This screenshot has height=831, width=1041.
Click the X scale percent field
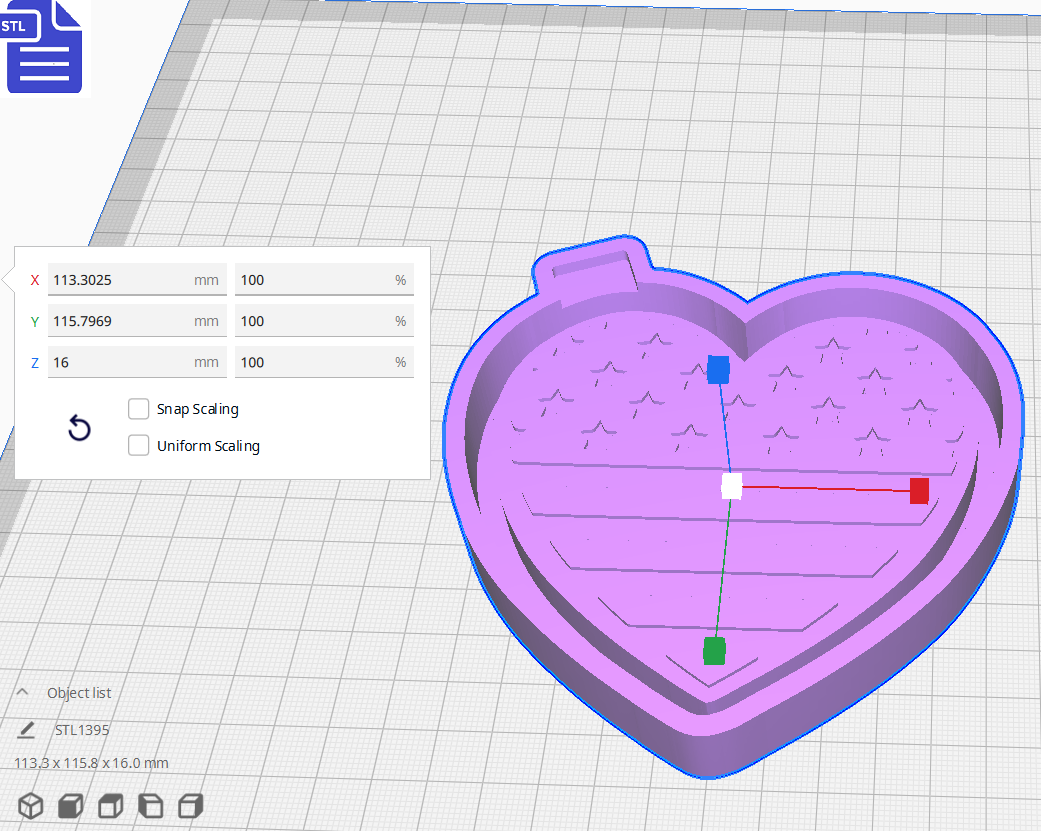click(315, 280)
